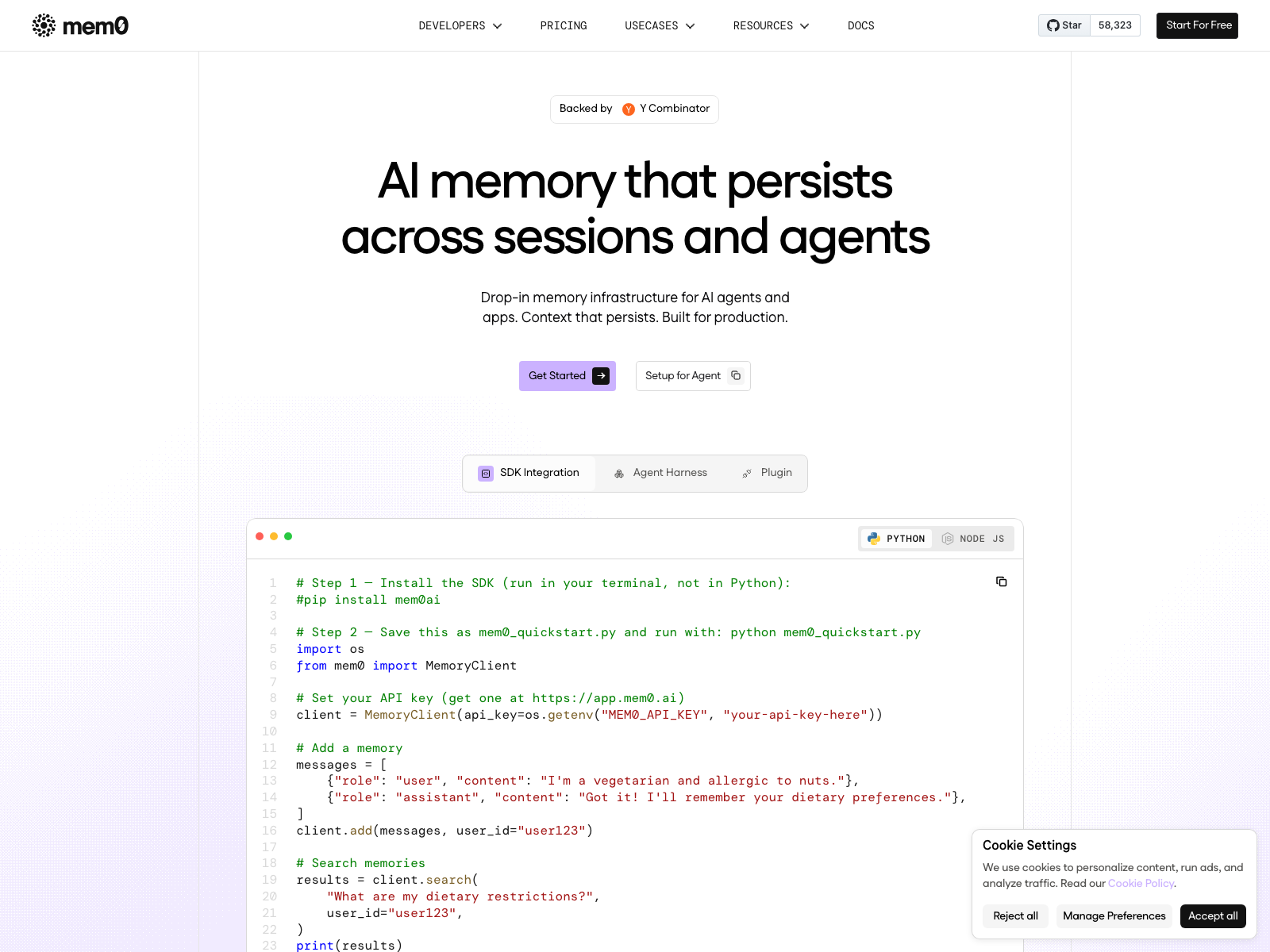The width and height of the screenshot is (1270, 952).
Task: Click the "Cookie Settings" heading
Action: 1029,846
